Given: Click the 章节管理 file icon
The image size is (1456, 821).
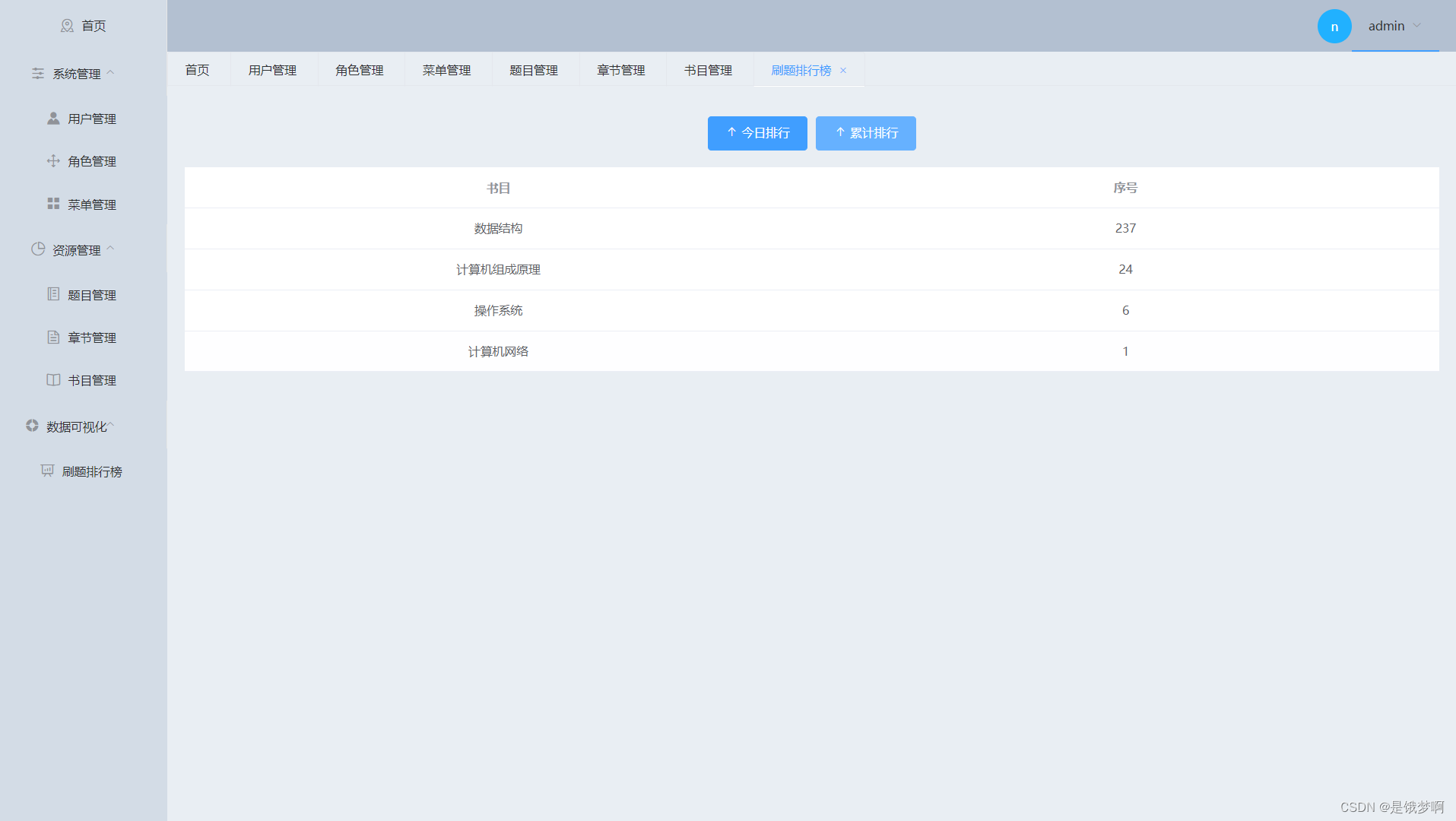Looking at the screenshot, I should pos(53,337).
